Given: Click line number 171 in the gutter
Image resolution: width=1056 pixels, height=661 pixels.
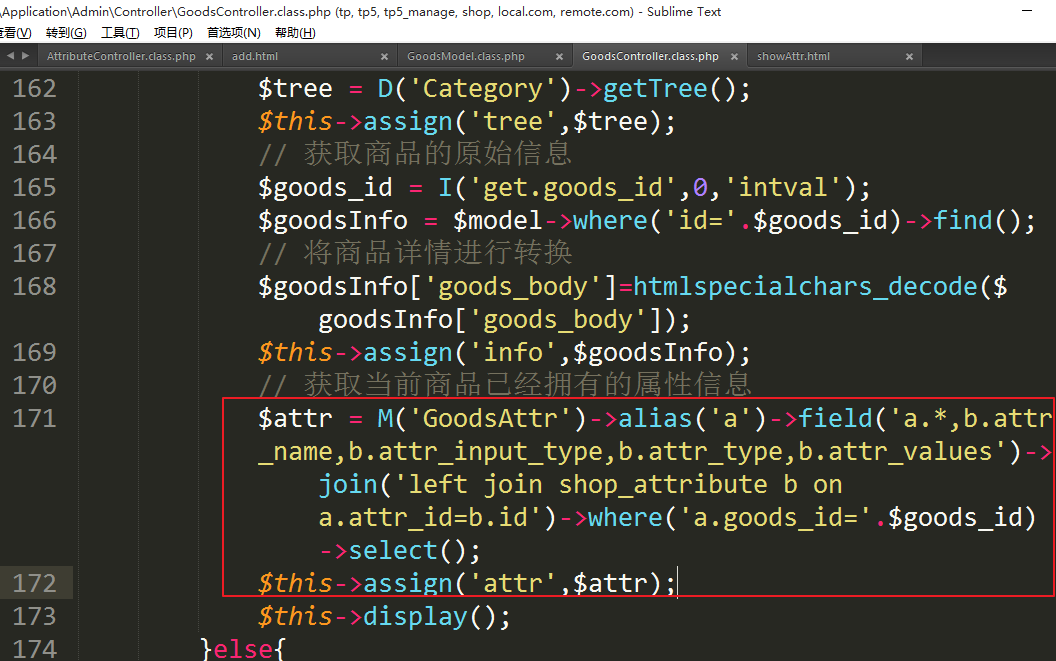Looking at the screenshot, I should coord(35,418).
